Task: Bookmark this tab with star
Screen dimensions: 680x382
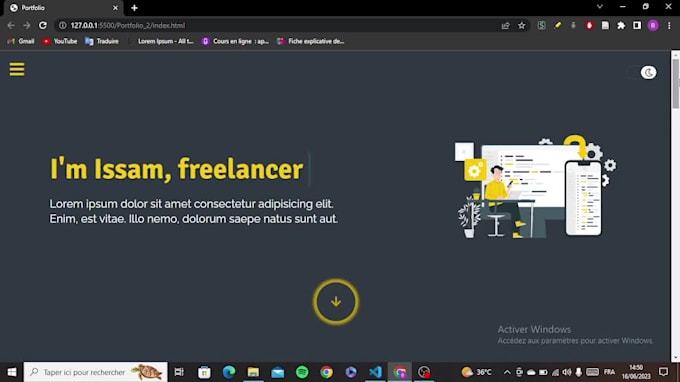Action: pyautogui.click(x=521, y=26)
